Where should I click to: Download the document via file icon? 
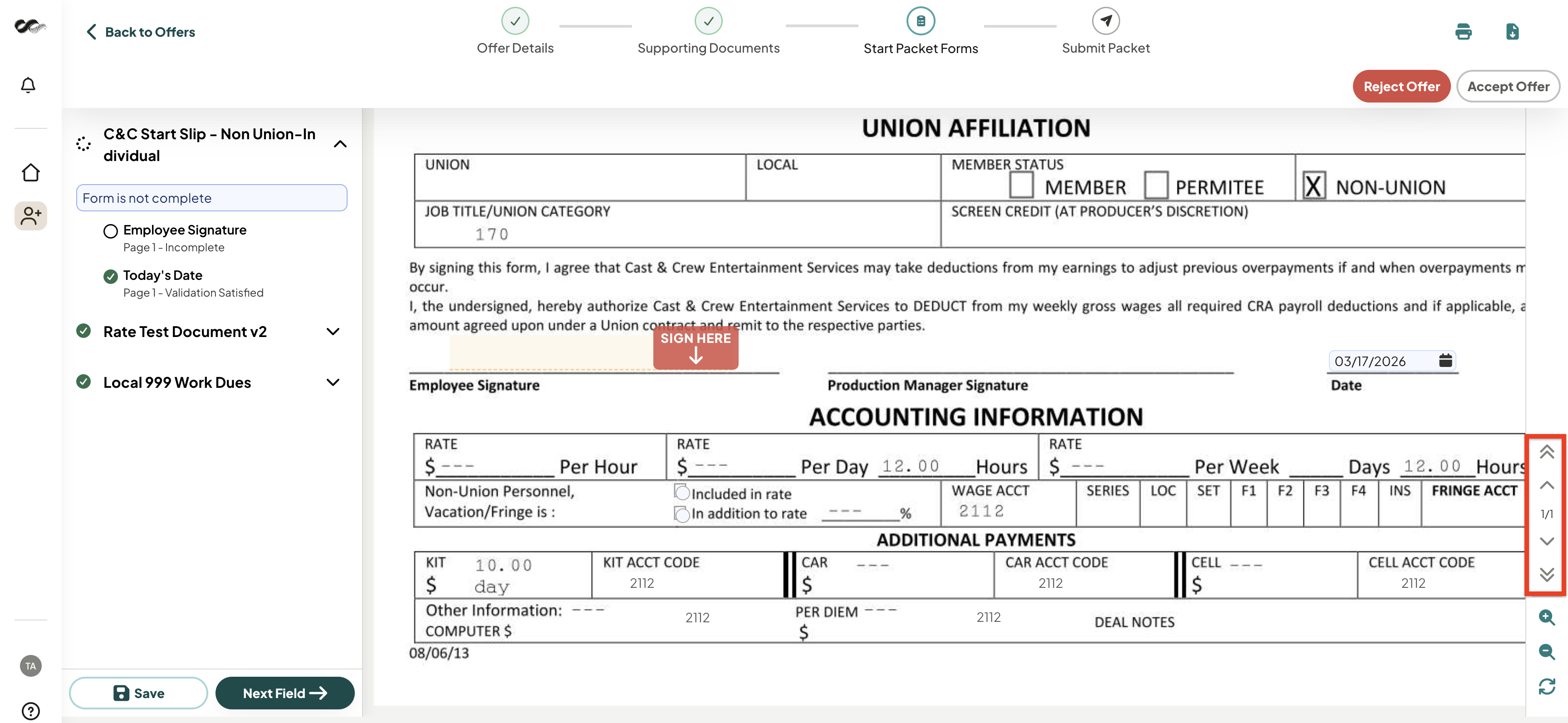click(x=1513, y=32)
